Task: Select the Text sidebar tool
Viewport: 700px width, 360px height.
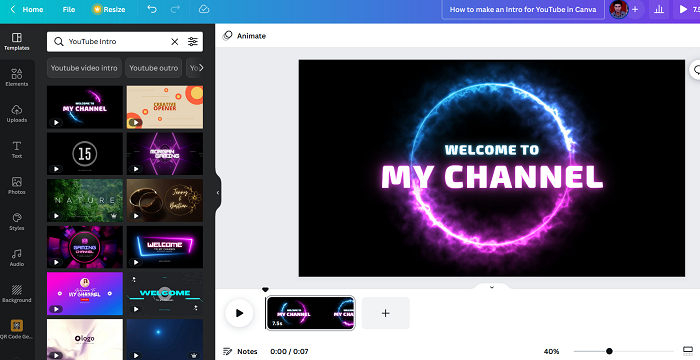Action: click(17, 150)
